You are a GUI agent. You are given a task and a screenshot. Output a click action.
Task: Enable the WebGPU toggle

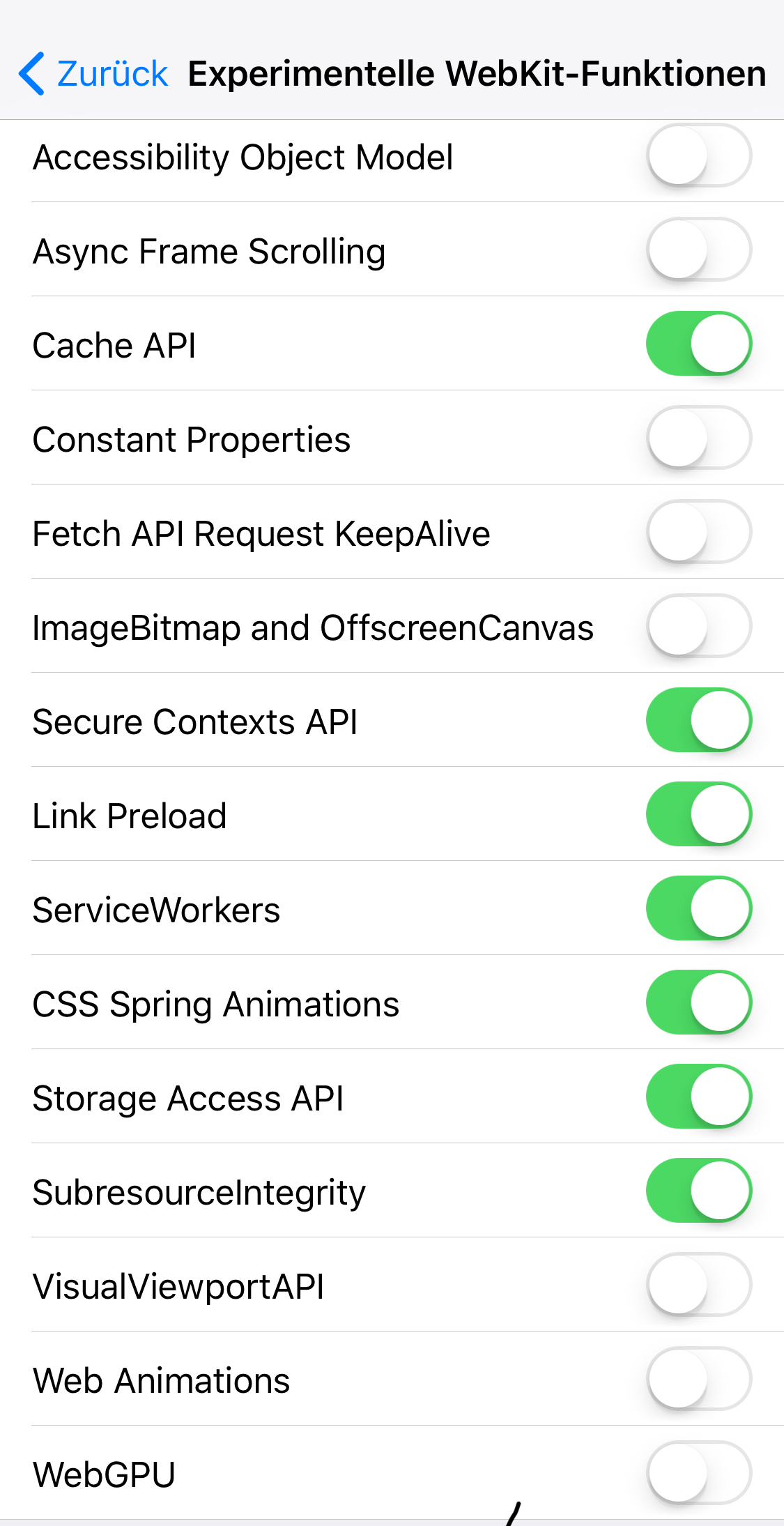(x=698, y=1473)
